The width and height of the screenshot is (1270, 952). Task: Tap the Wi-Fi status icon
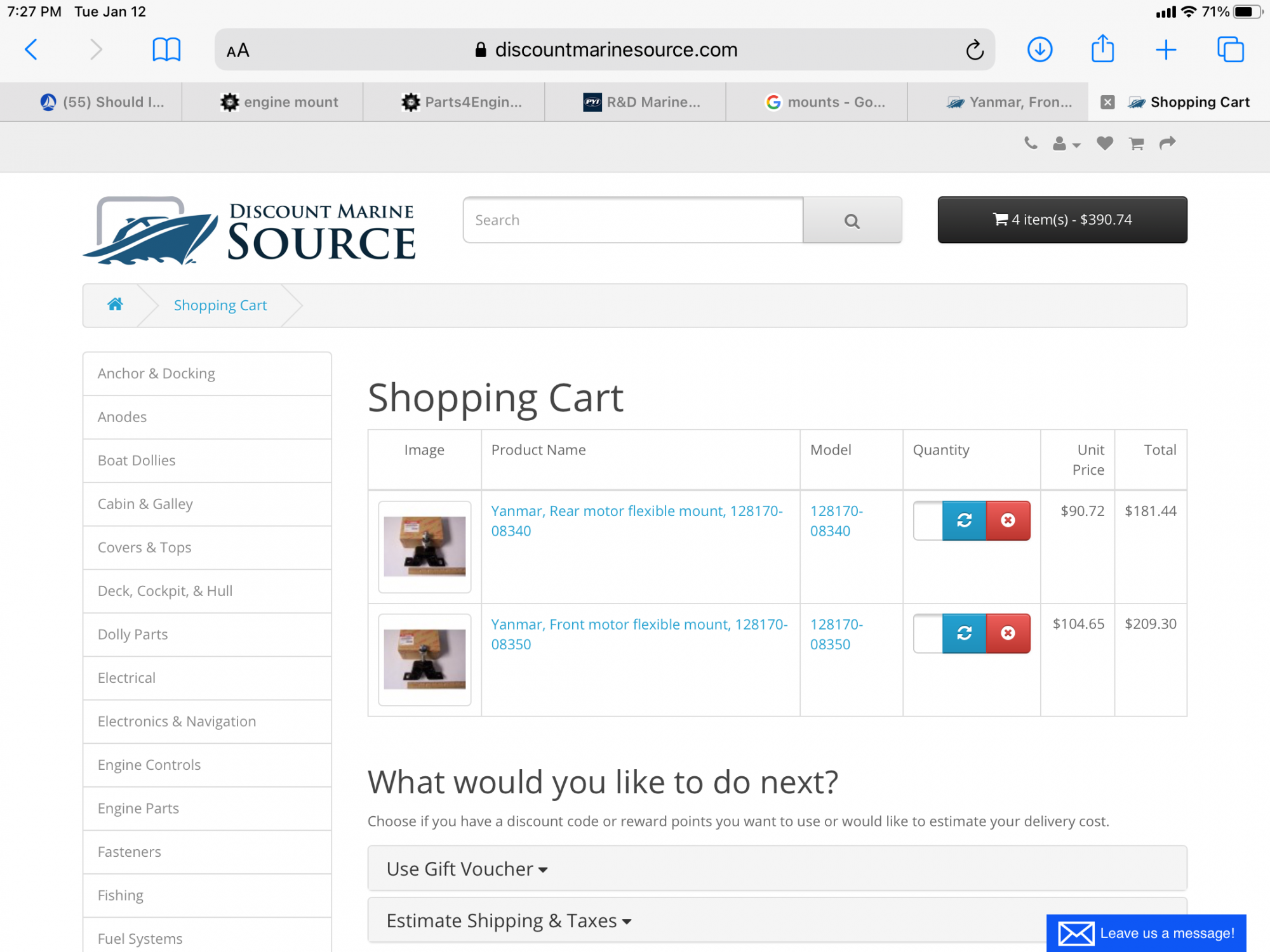(x=1189, y=11)
